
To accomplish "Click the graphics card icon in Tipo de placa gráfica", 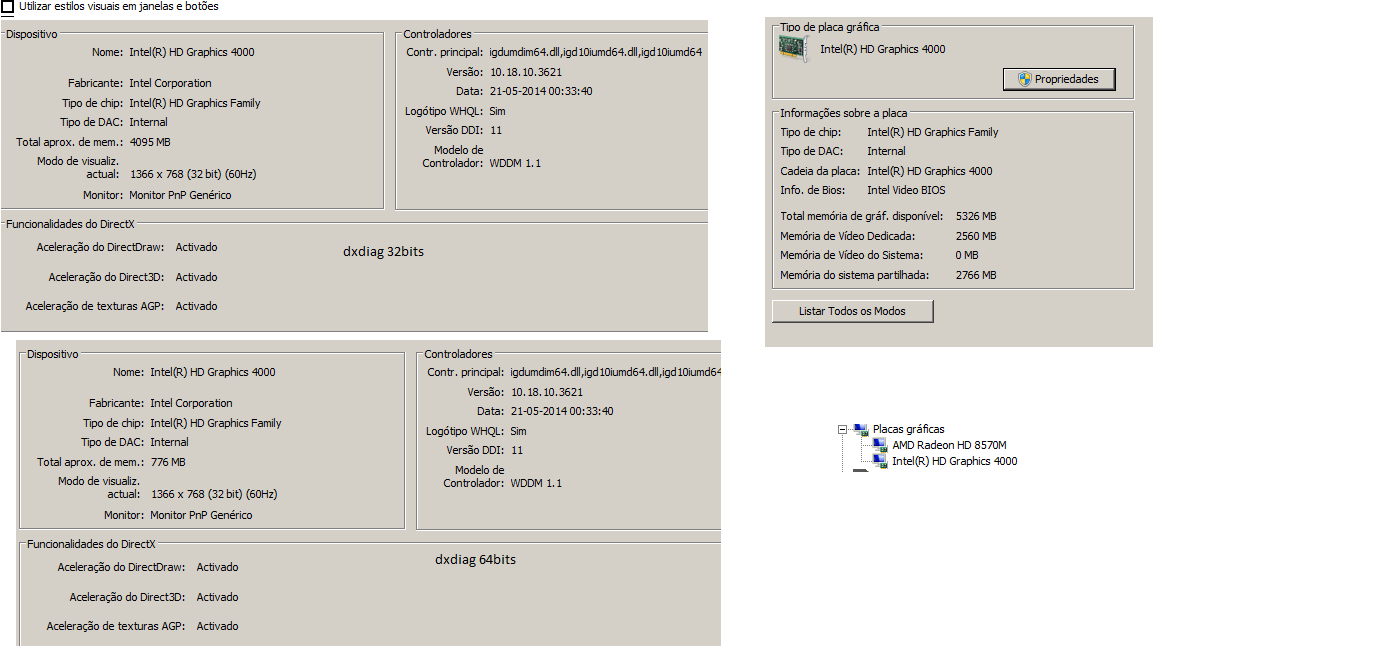I will (793, 46).
